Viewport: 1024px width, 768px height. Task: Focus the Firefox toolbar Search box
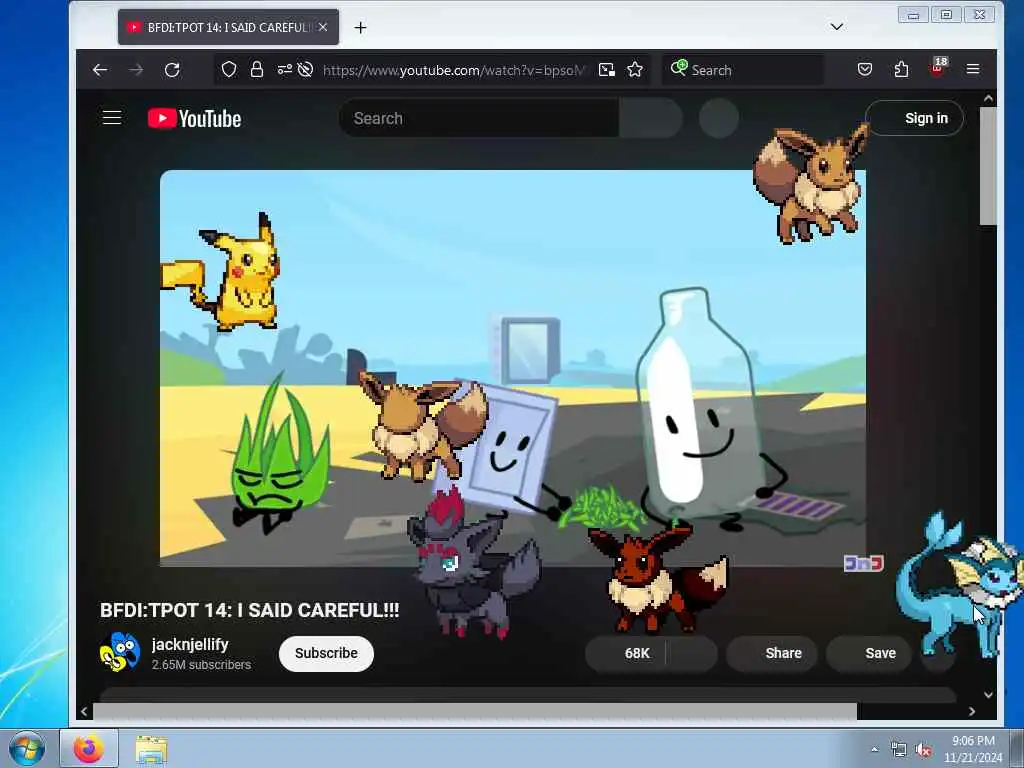[743, 70]
